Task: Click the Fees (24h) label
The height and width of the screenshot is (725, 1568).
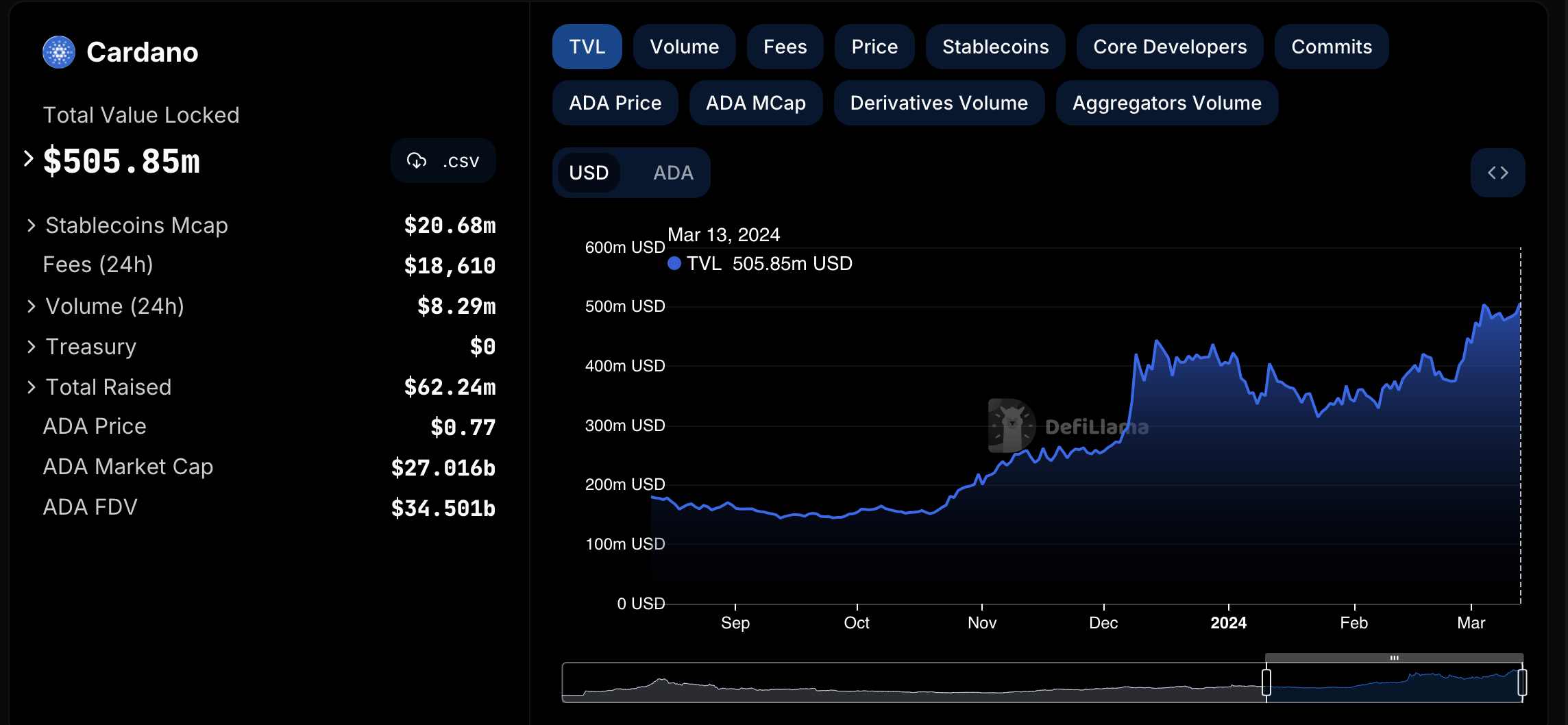Action: [x=98, y=265]
